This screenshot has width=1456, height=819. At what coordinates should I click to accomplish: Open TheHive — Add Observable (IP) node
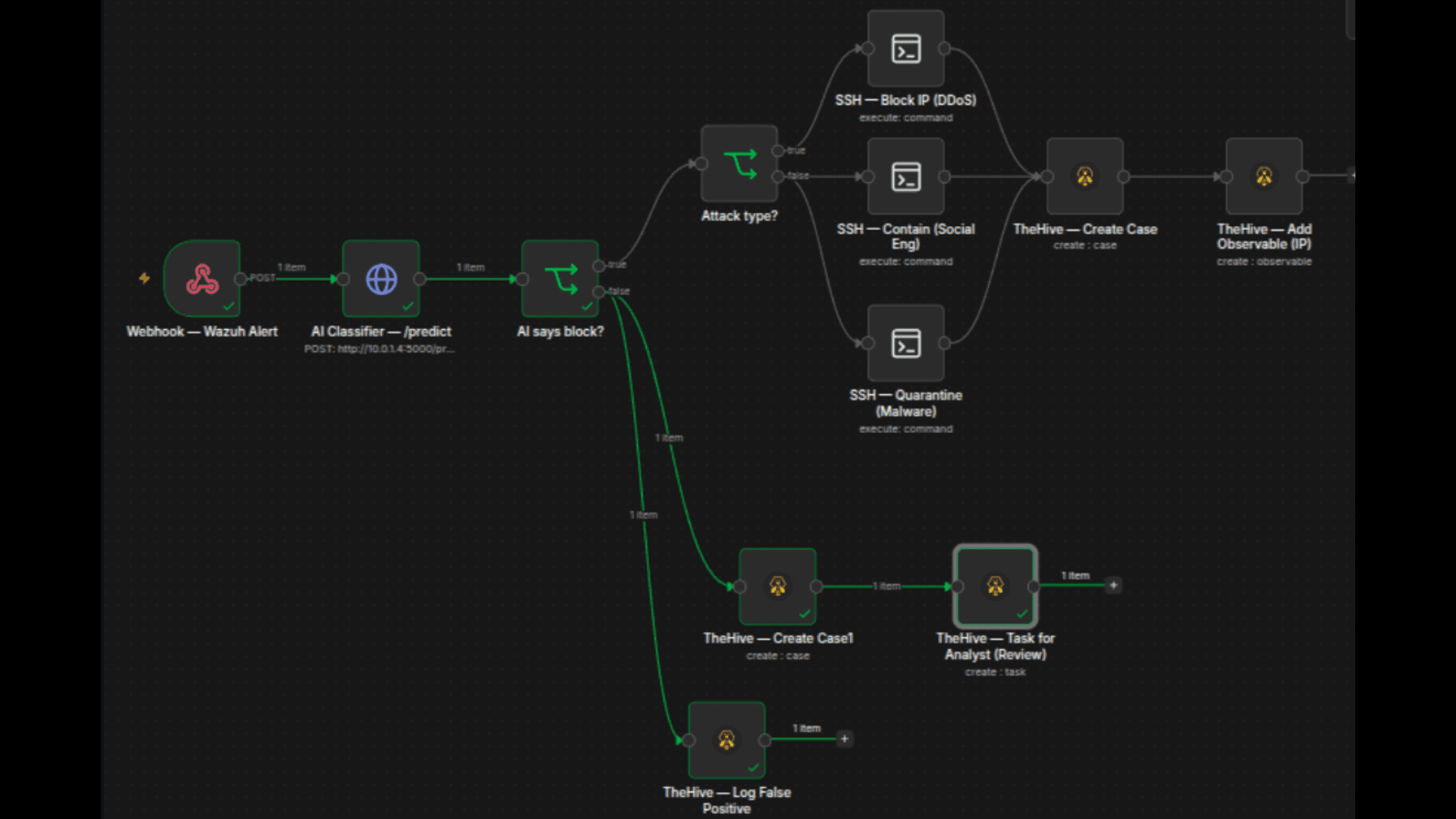click(1264, 177)
